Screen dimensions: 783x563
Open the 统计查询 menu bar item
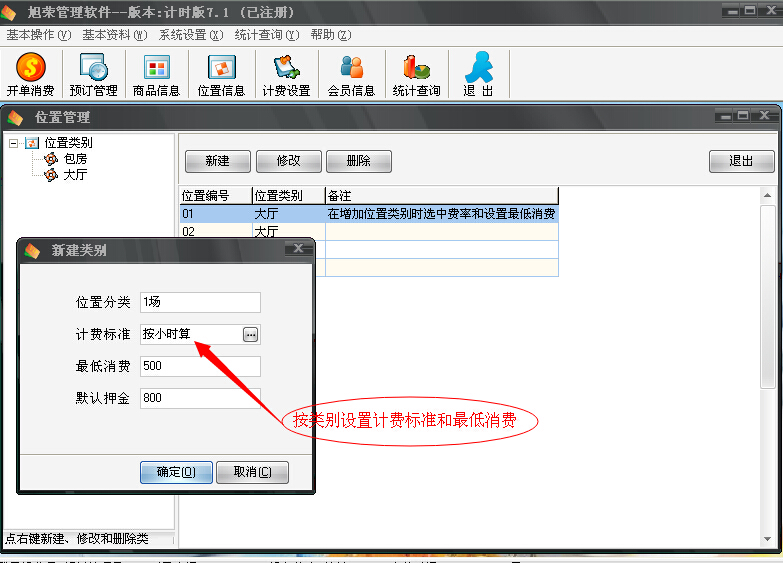[267, 35]
